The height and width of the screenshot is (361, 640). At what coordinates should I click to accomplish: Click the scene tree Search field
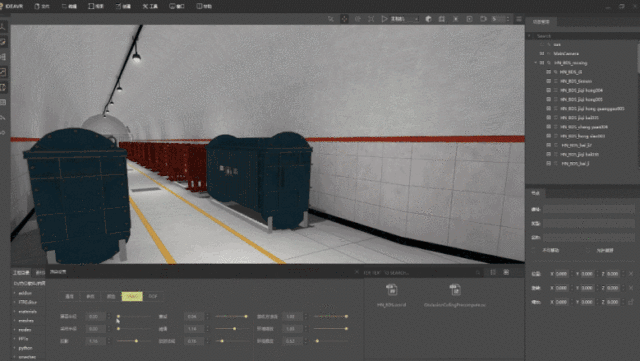point(583,36)
